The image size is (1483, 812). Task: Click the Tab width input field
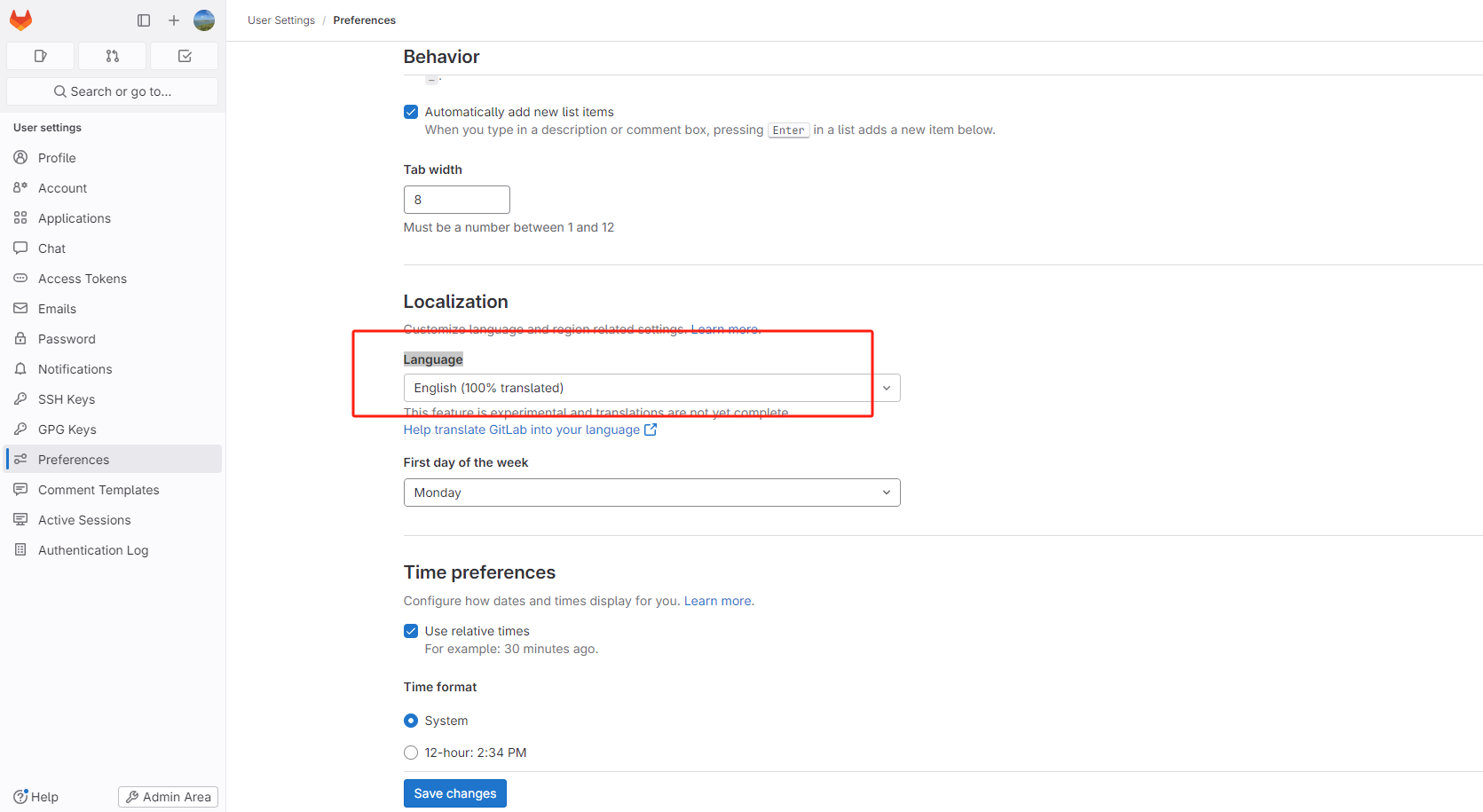(x=456, y=200)
